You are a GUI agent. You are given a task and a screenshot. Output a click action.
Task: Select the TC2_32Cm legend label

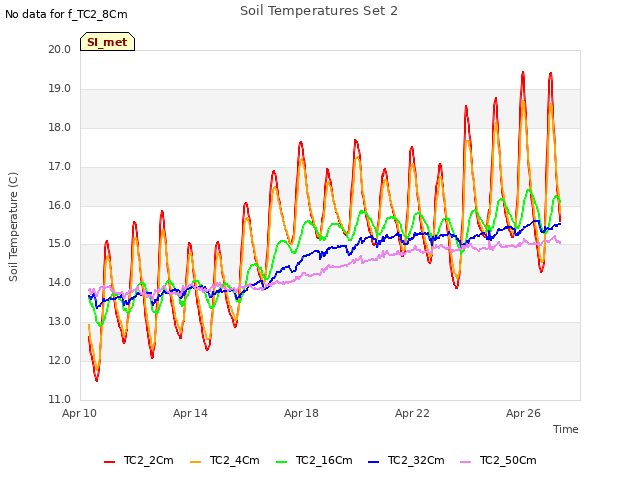(416, 460)
